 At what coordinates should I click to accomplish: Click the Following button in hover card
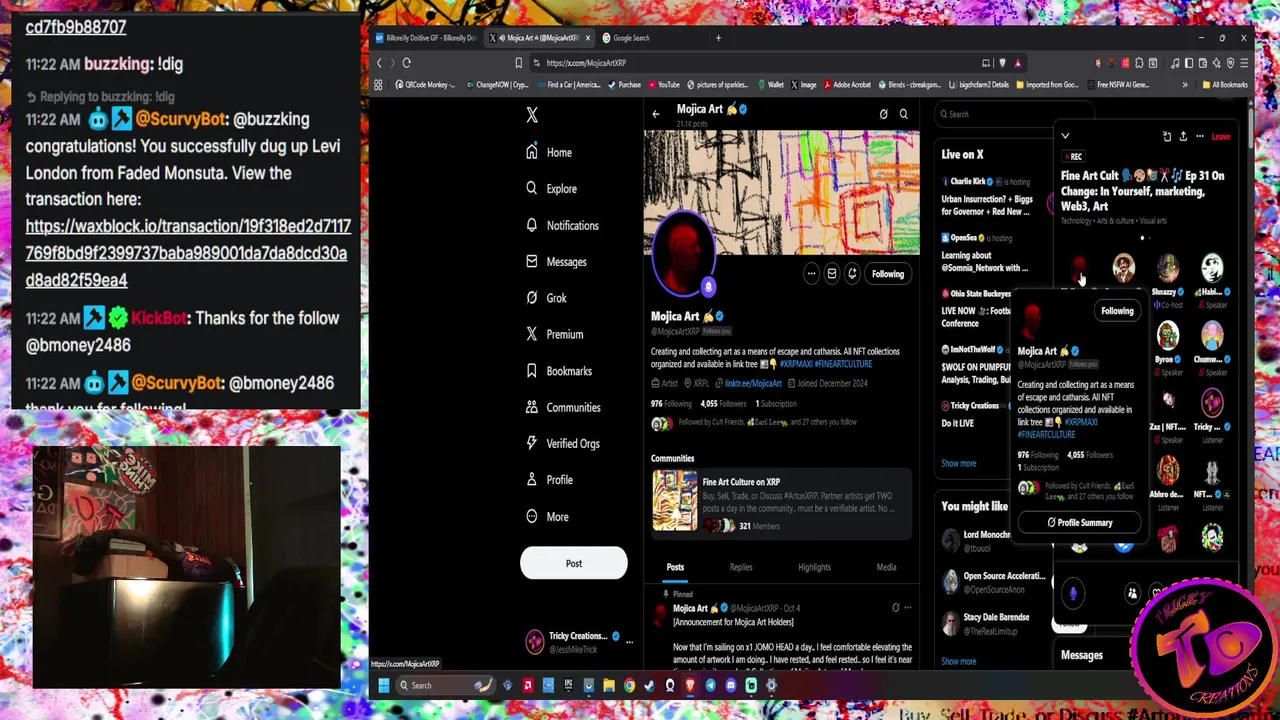(1117, 311)
